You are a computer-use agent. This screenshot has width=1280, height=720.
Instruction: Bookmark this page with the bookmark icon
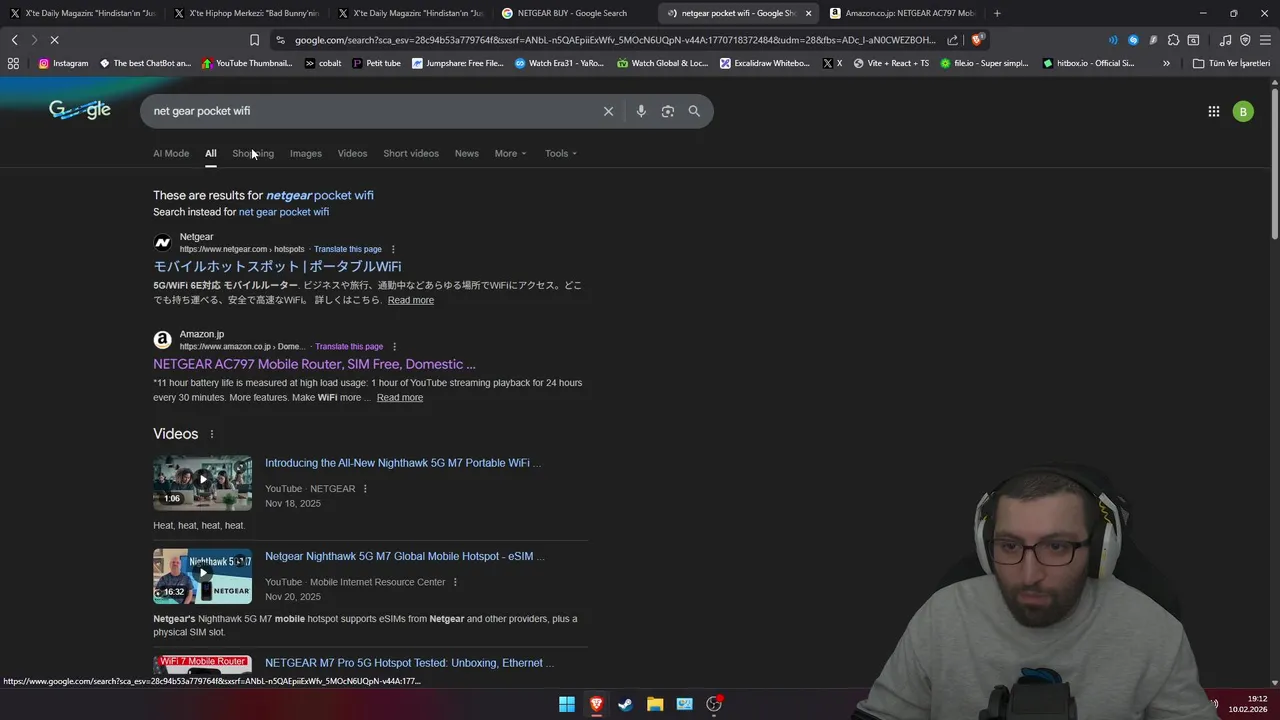[x=254, y=40]
